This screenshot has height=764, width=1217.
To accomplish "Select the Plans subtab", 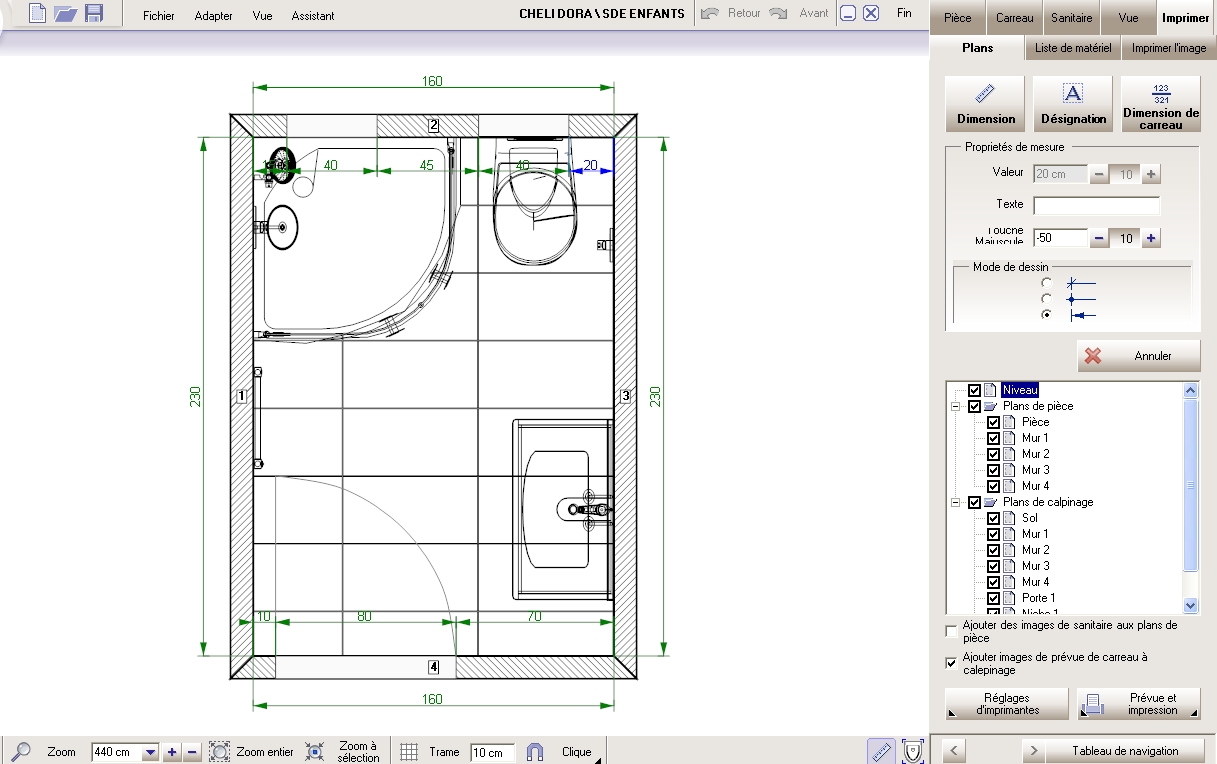I will (x=977, y=48).
